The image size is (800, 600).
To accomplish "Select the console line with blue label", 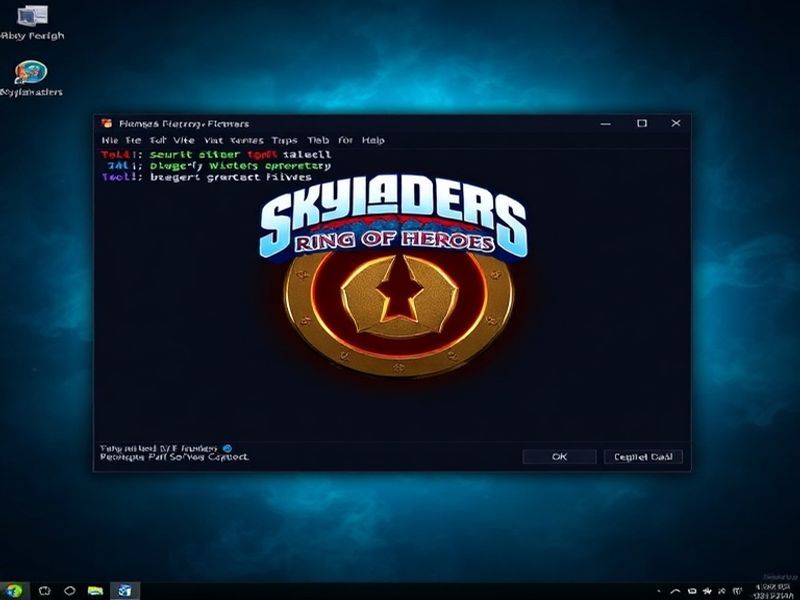I will click(219, 166).
